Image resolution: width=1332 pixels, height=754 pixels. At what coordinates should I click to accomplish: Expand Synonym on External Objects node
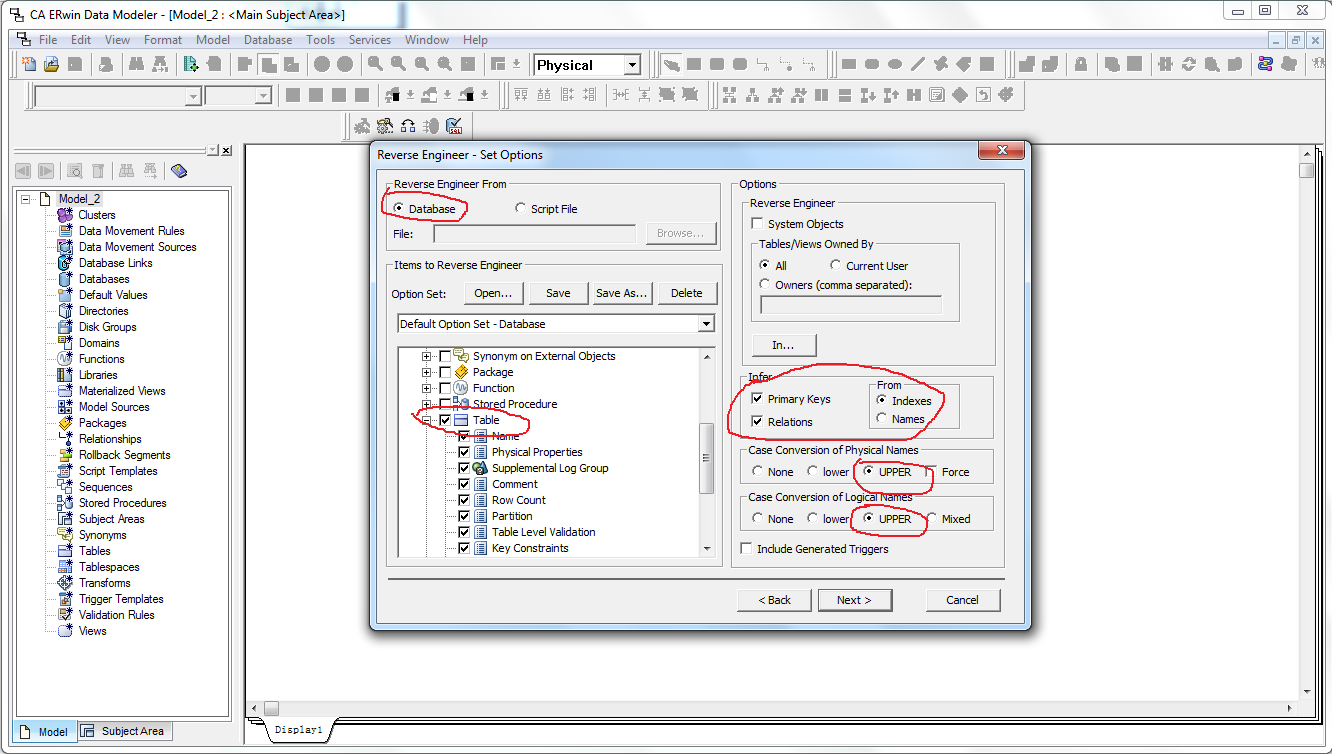point(427,356)
